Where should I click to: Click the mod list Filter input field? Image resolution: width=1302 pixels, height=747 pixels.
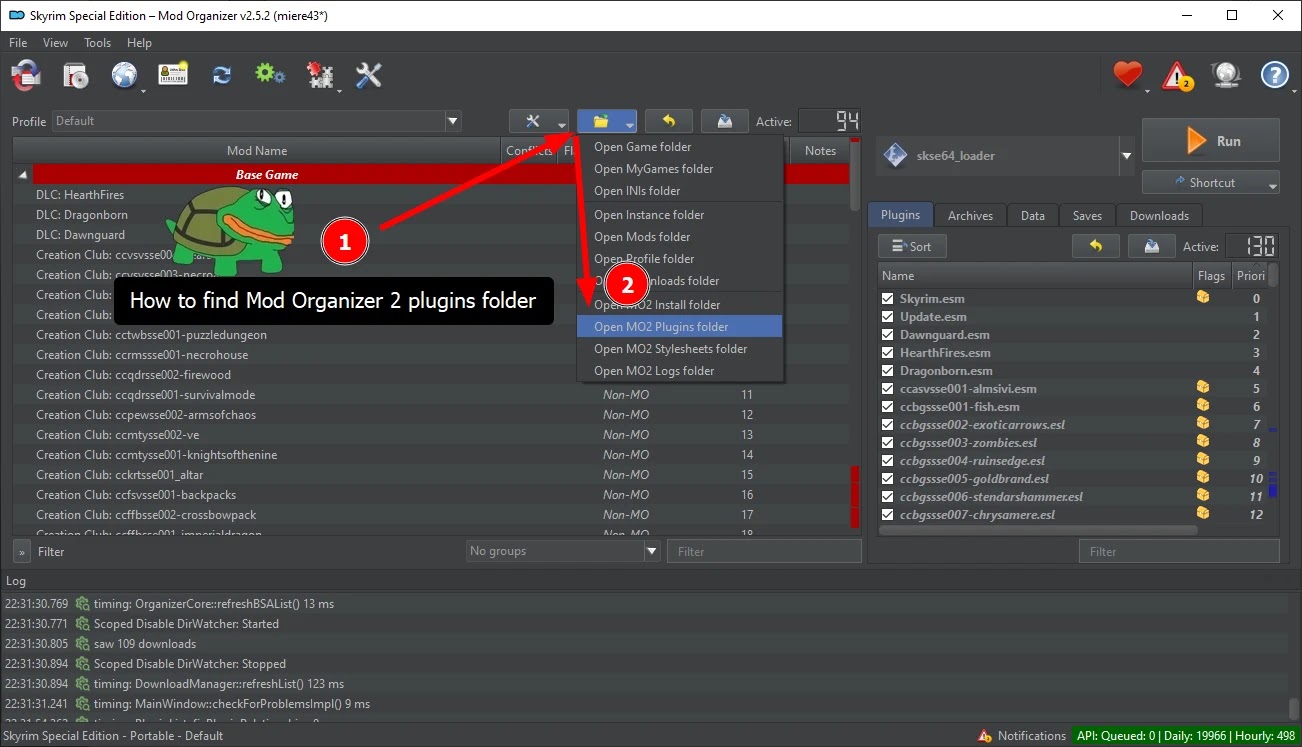764,551
